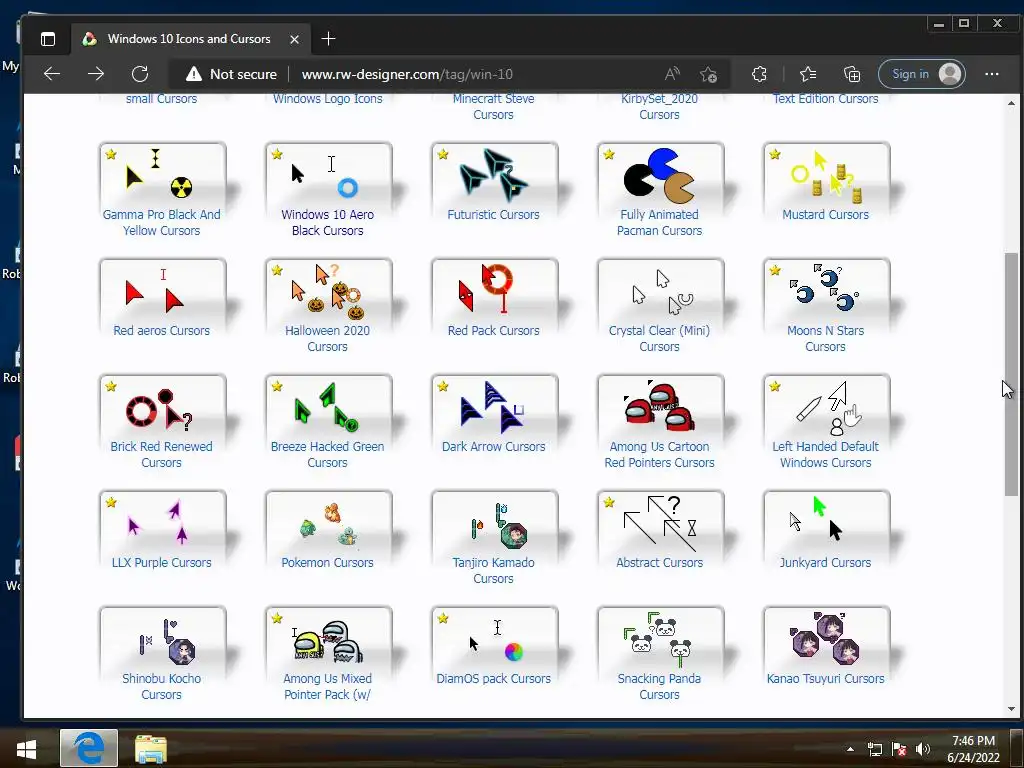Click the Action Center flag tray icon
This screenshot has height=768, width=1024.
click(899, 749)
